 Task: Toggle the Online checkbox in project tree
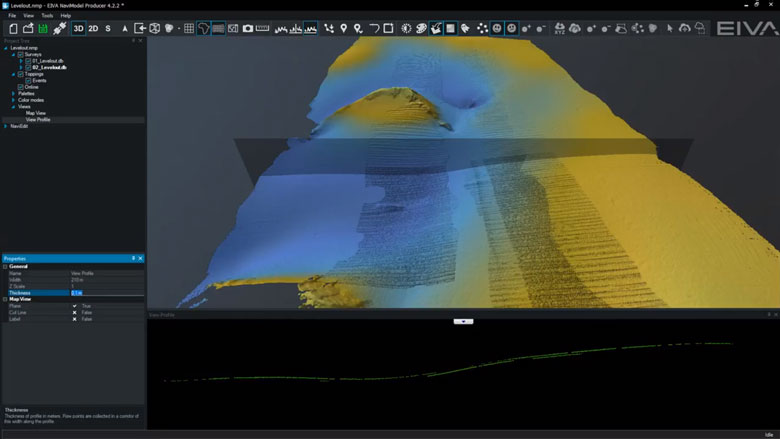(x=20, y=87)
